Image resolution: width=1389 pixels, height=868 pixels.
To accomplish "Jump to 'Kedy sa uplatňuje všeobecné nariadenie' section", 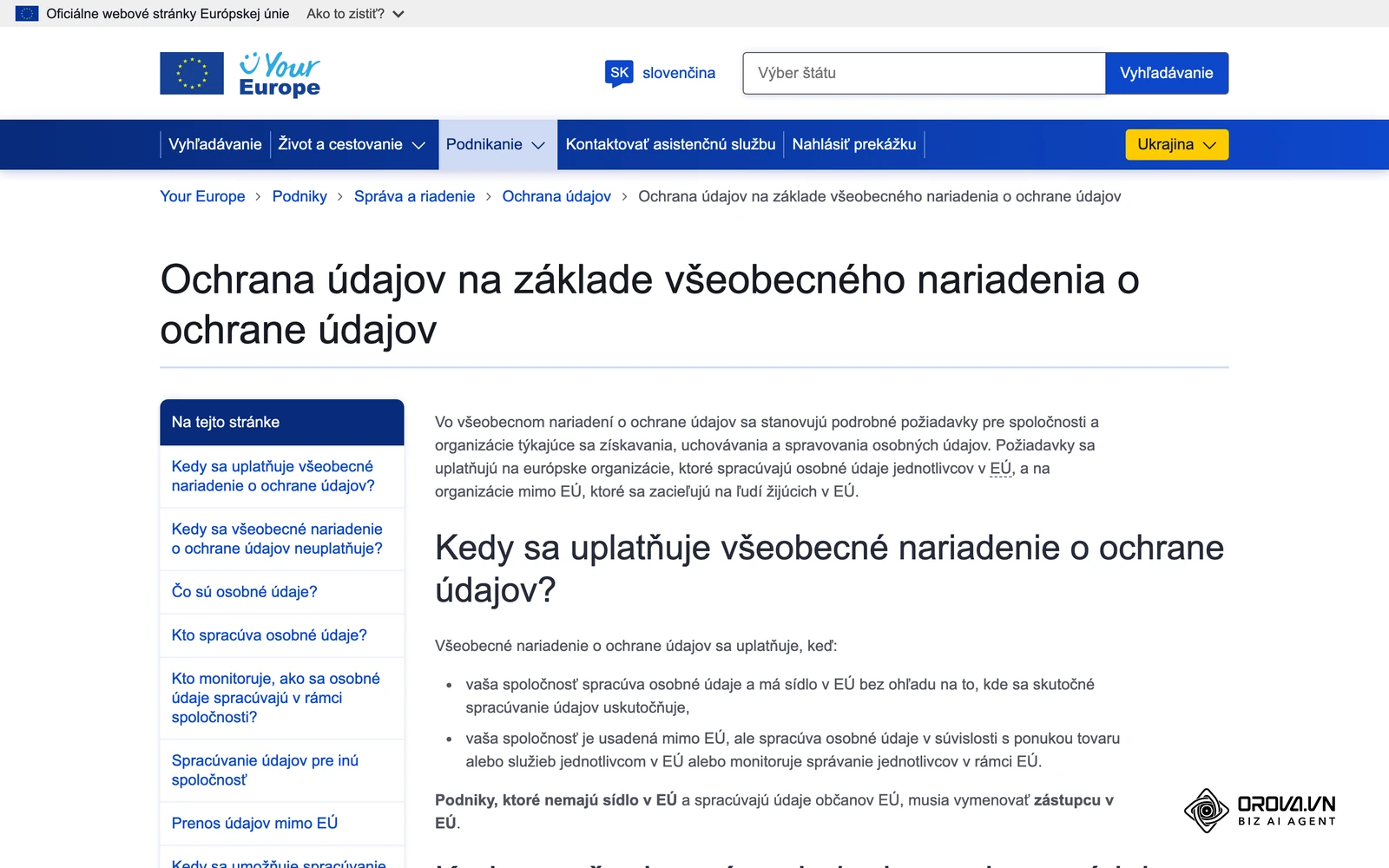I will click(273, 476).
